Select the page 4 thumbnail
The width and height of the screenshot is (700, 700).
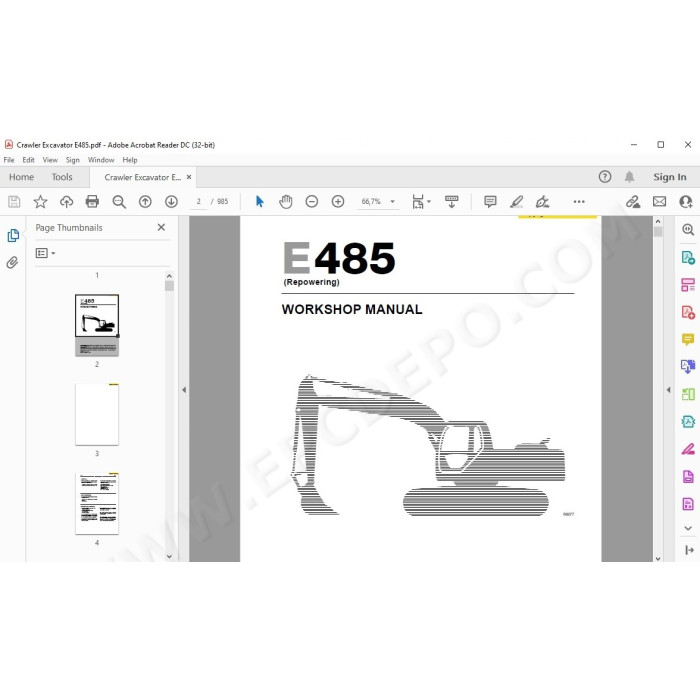(x=97, y=504)
